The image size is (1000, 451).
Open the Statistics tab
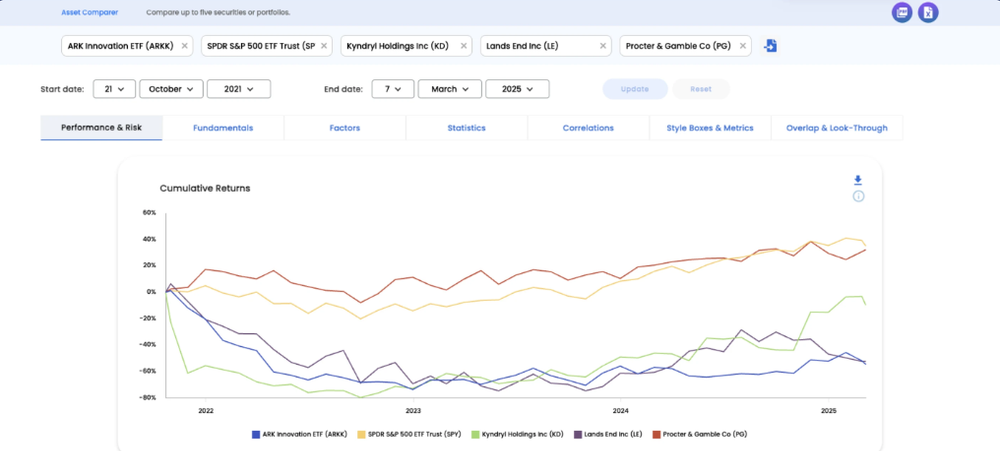[x=467, y=128]
